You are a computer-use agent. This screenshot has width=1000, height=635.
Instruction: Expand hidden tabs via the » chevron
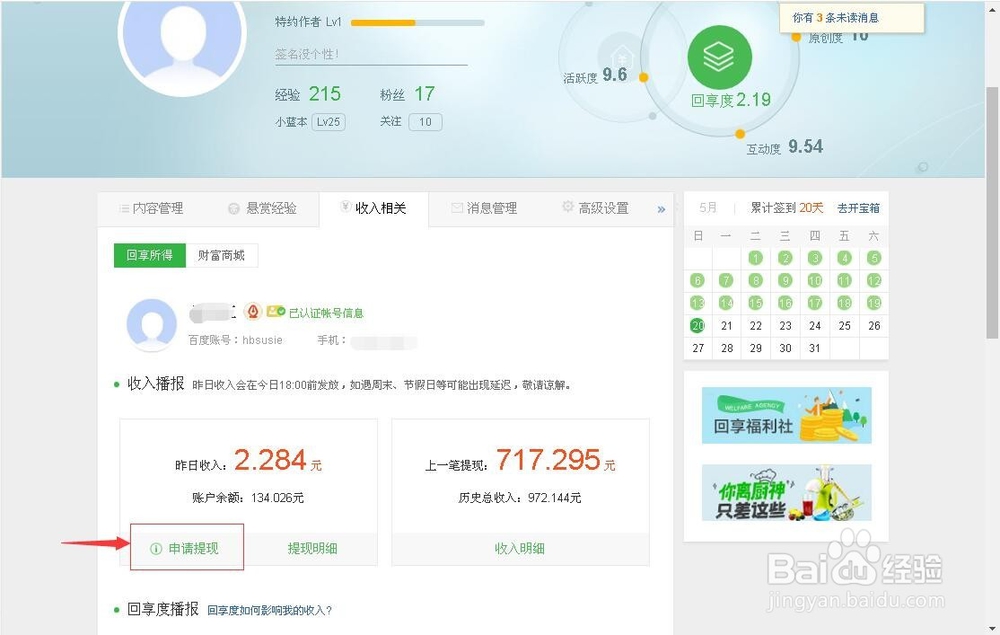tap(659, 209)
